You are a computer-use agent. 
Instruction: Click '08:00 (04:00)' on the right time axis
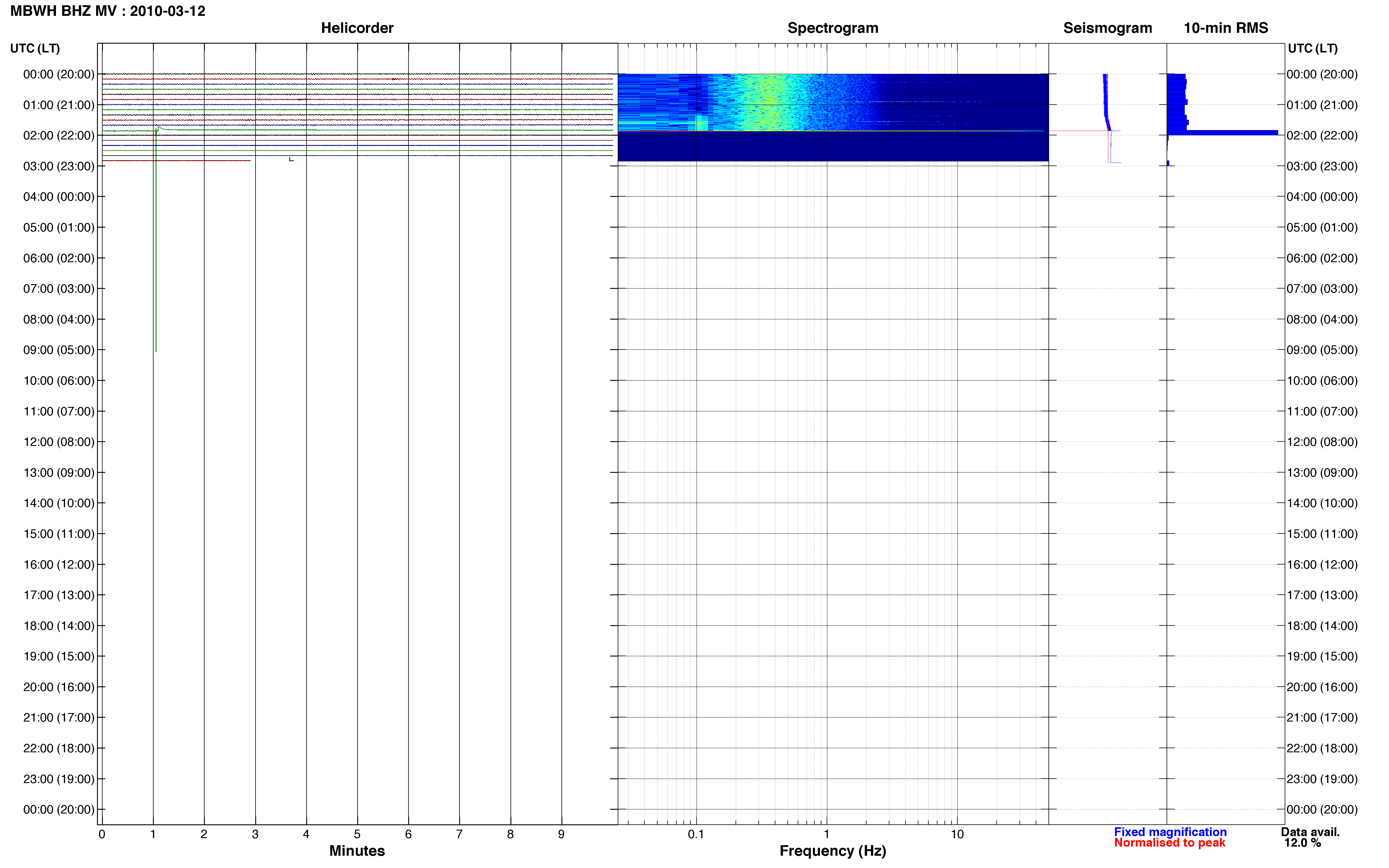pos(1322,319)
